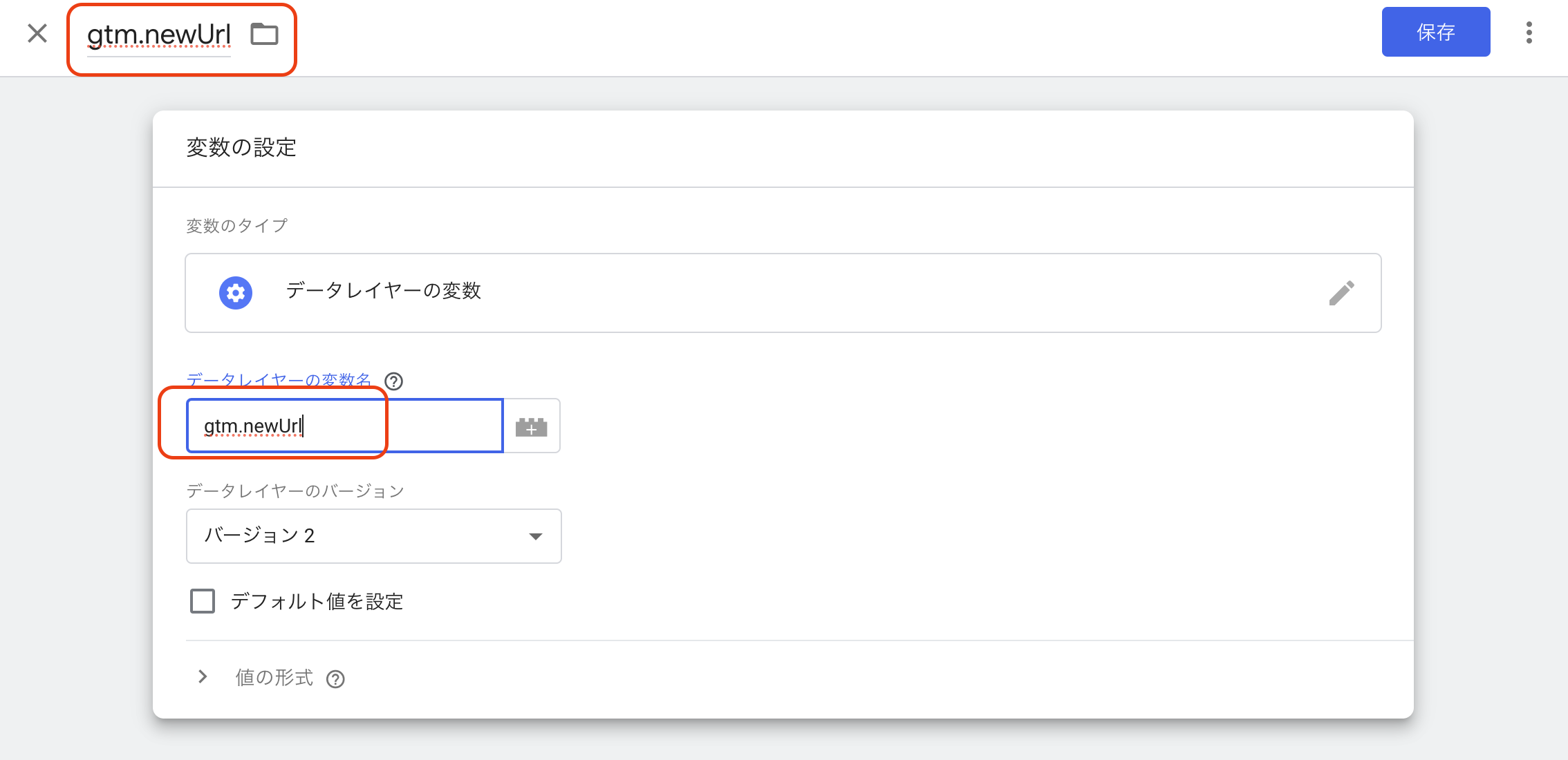Click the insert variable brick icon
This screenshot has height=760, width=1568.
(531, 426)
